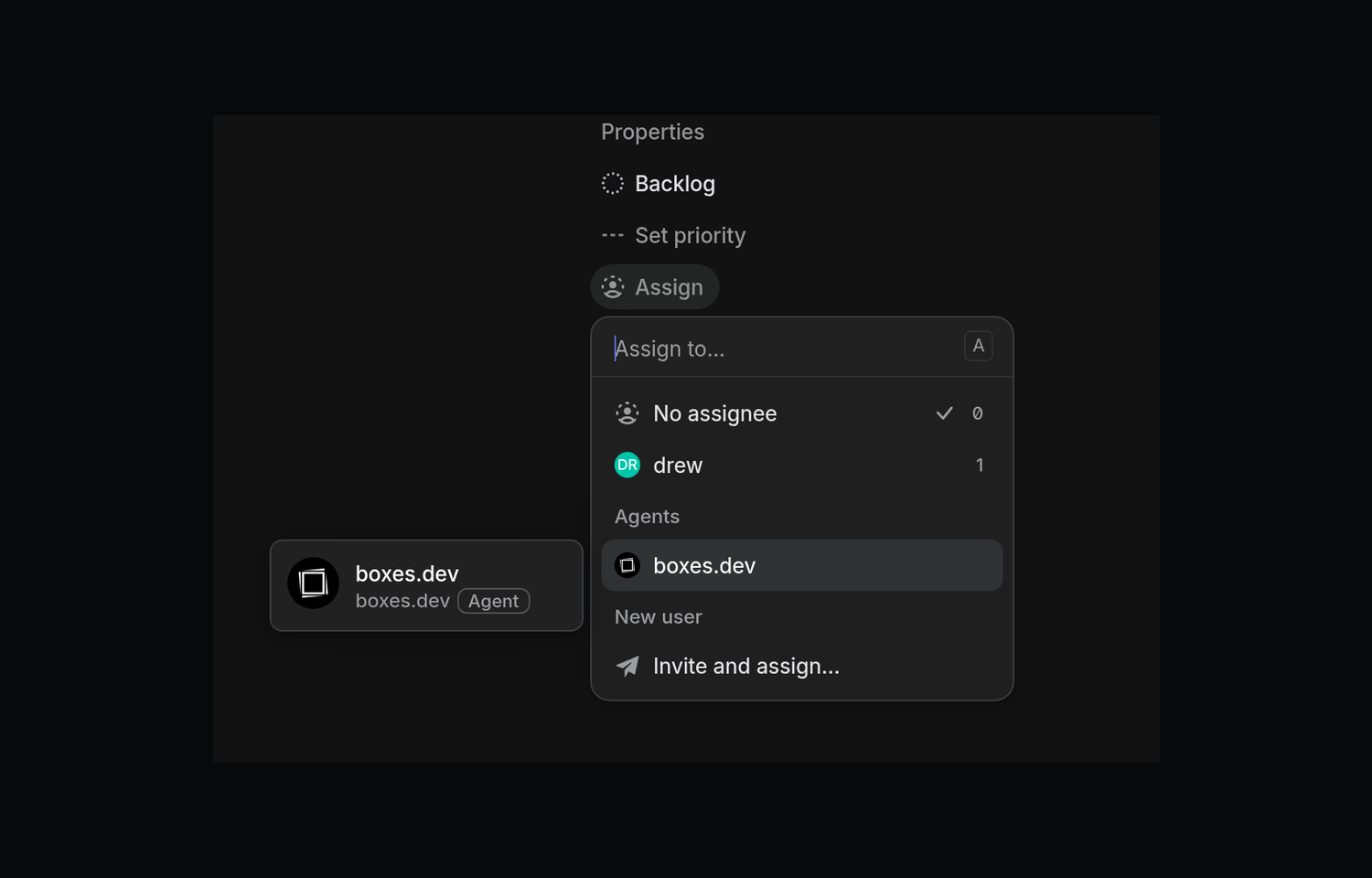Click boxes.dev title in the hover card
The width and height of the screenshot is (1372, 878).
[407, 573]
